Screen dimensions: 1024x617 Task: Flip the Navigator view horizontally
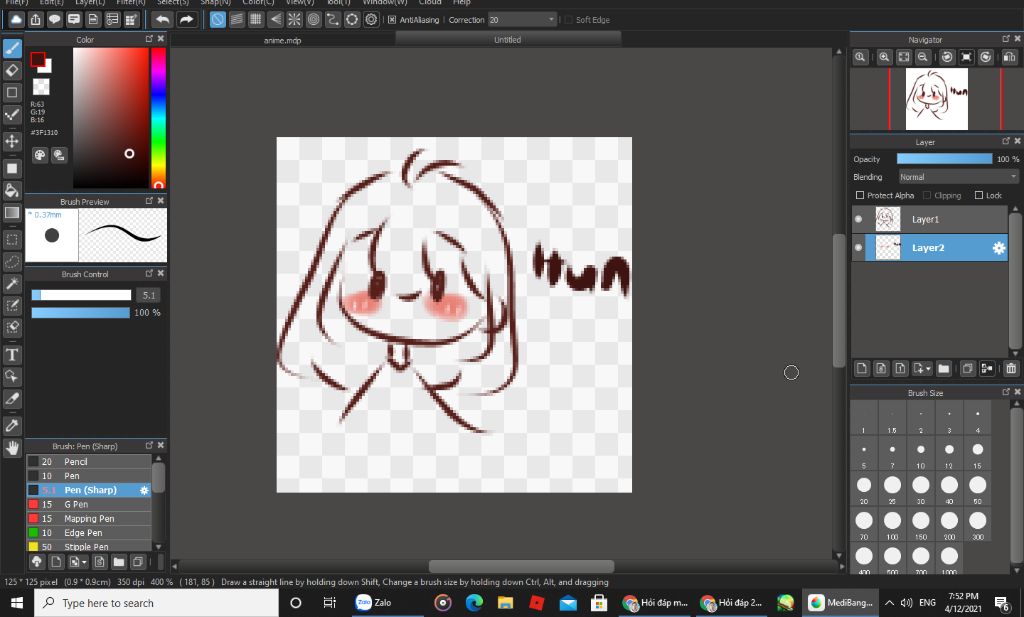1009,57
